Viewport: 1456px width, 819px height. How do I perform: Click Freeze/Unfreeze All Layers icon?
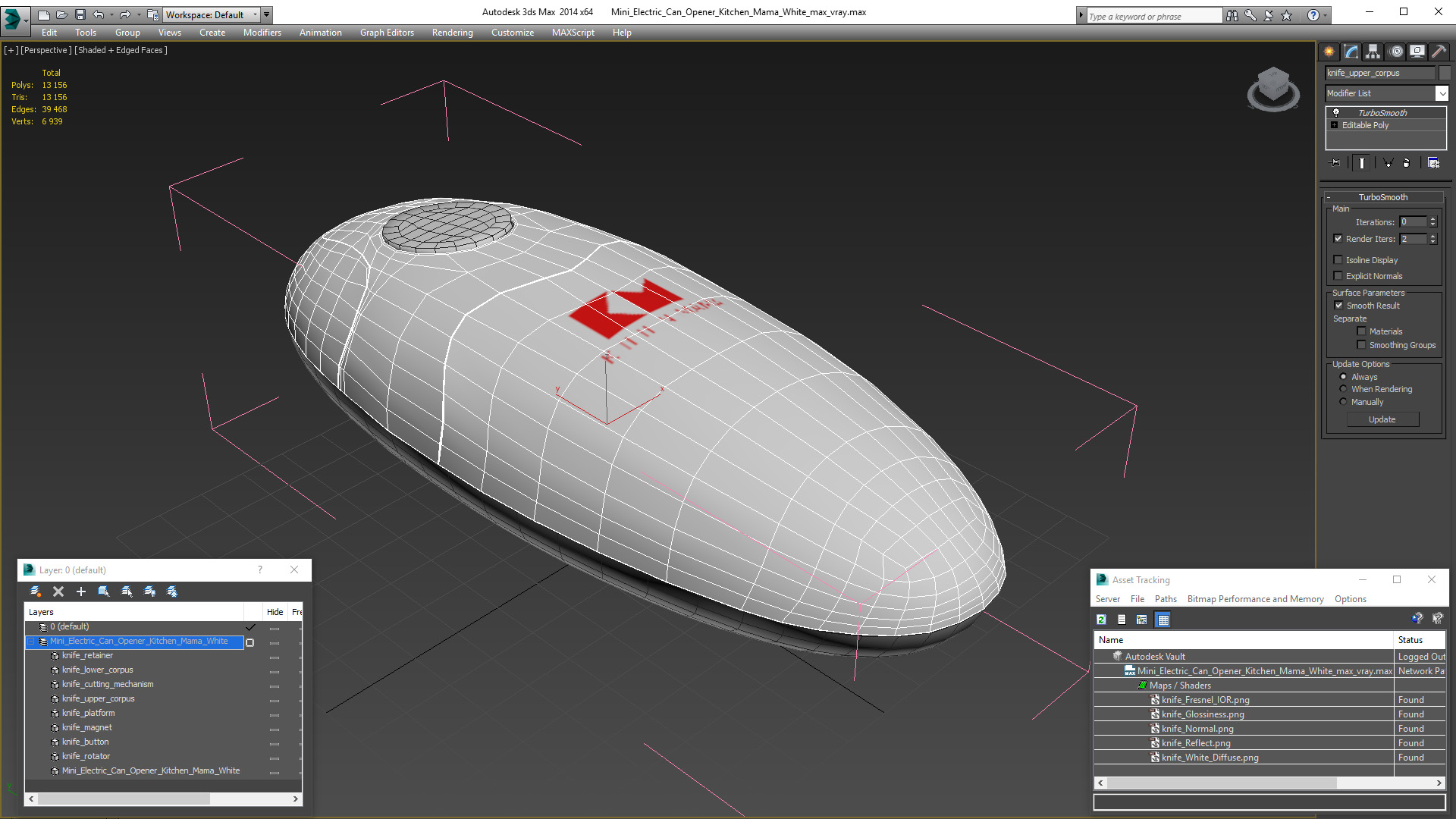(x=172, y=591)
